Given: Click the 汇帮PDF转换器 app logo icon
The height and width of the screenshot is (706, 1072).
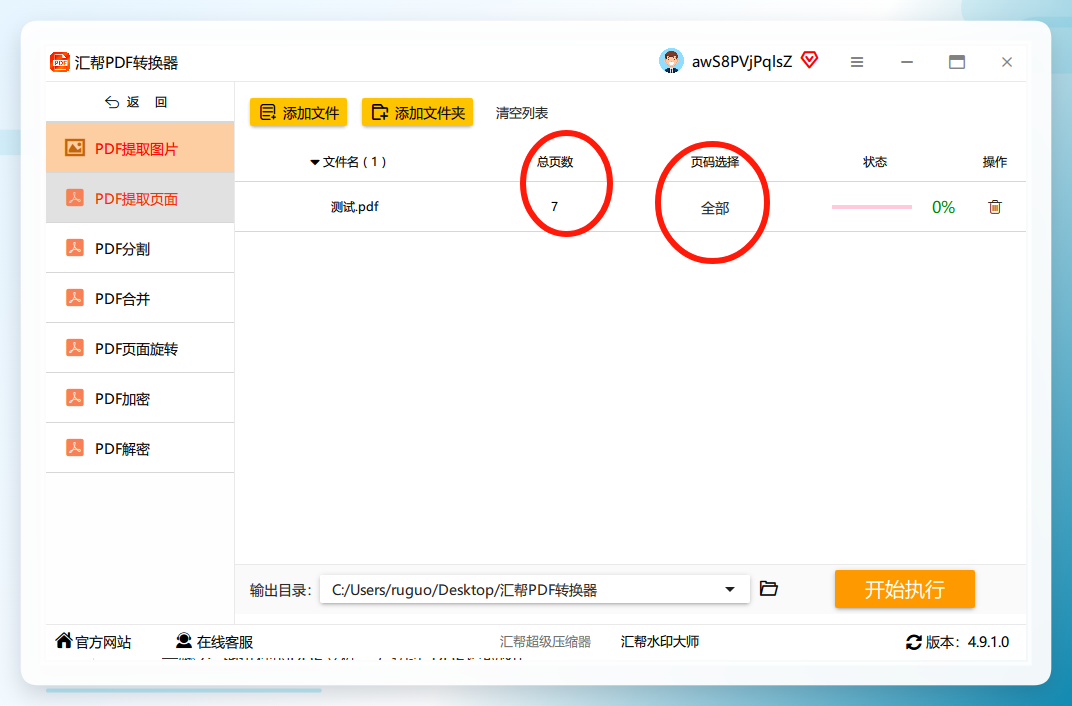Looking at the screenshot, I should pos(60,62).
